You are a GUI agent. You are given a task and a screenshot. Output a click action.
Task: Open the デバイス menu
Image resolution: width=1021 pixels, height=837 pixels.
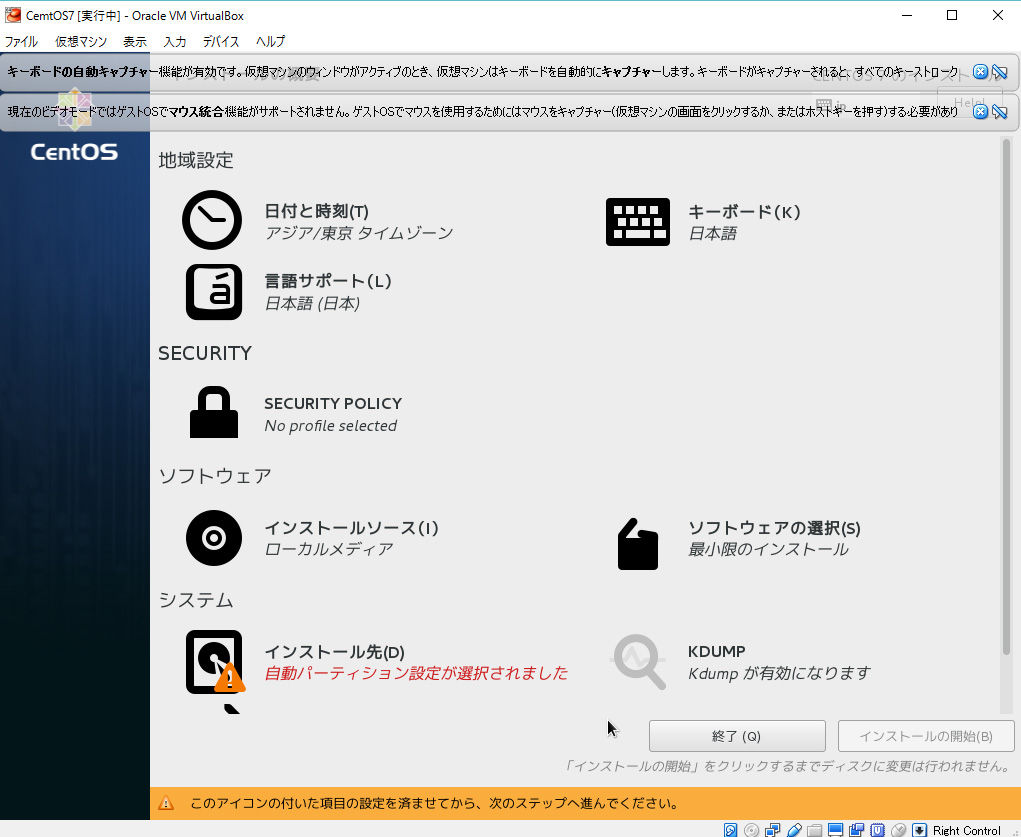221,42
